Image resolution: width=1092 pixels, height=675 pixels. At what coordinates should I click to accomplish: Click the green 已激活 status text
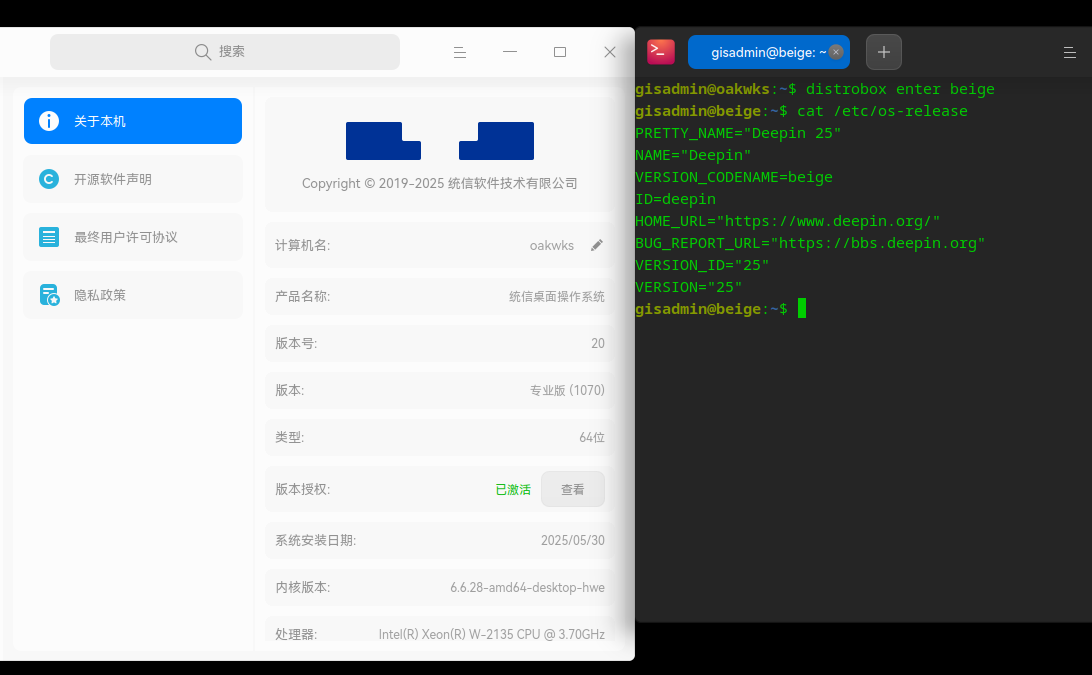point(513,490)
